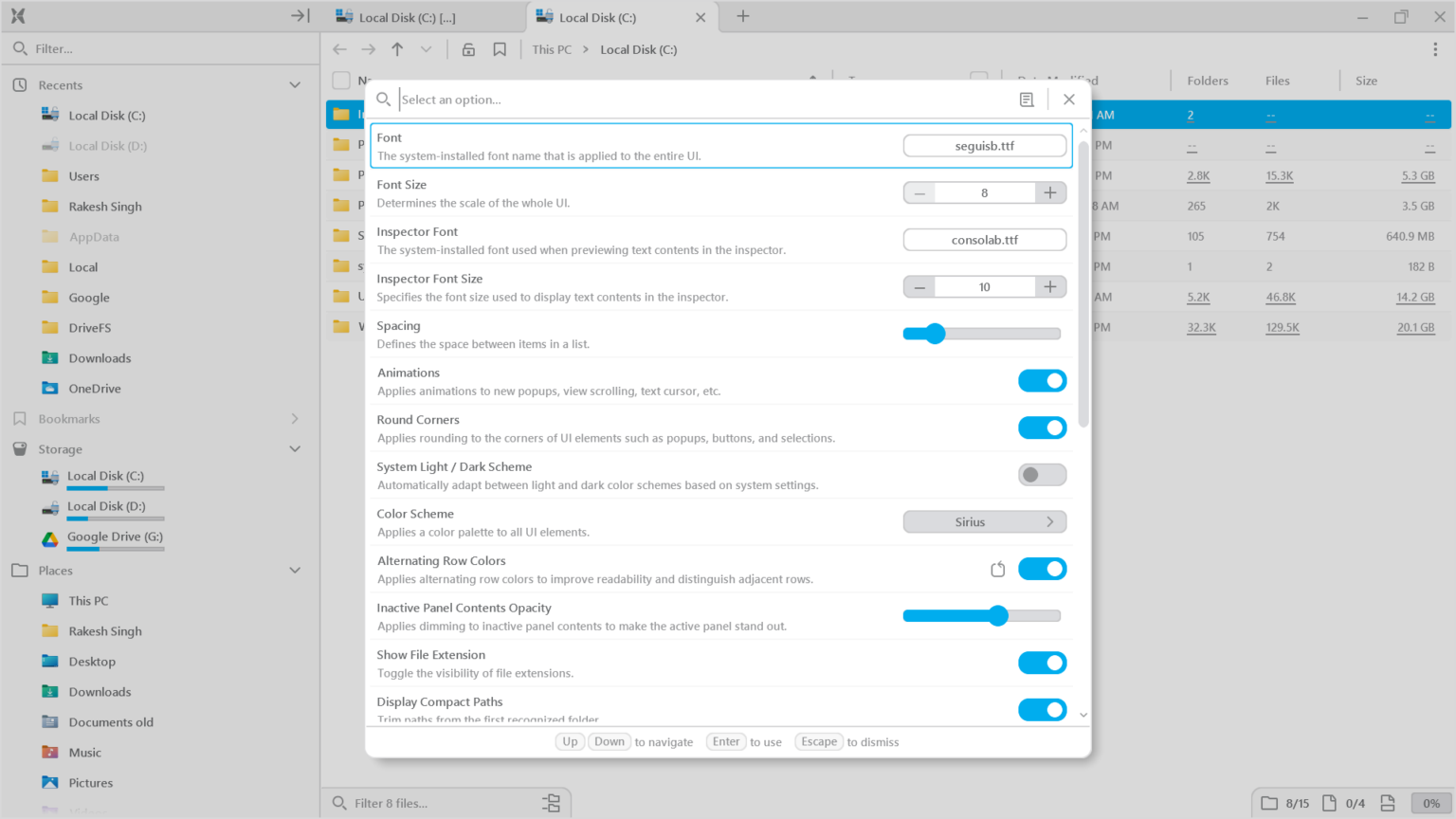Open the Sirius Color Scheme selector
This screenshot has width=1456, height=819.
click(x=984, y=521)
